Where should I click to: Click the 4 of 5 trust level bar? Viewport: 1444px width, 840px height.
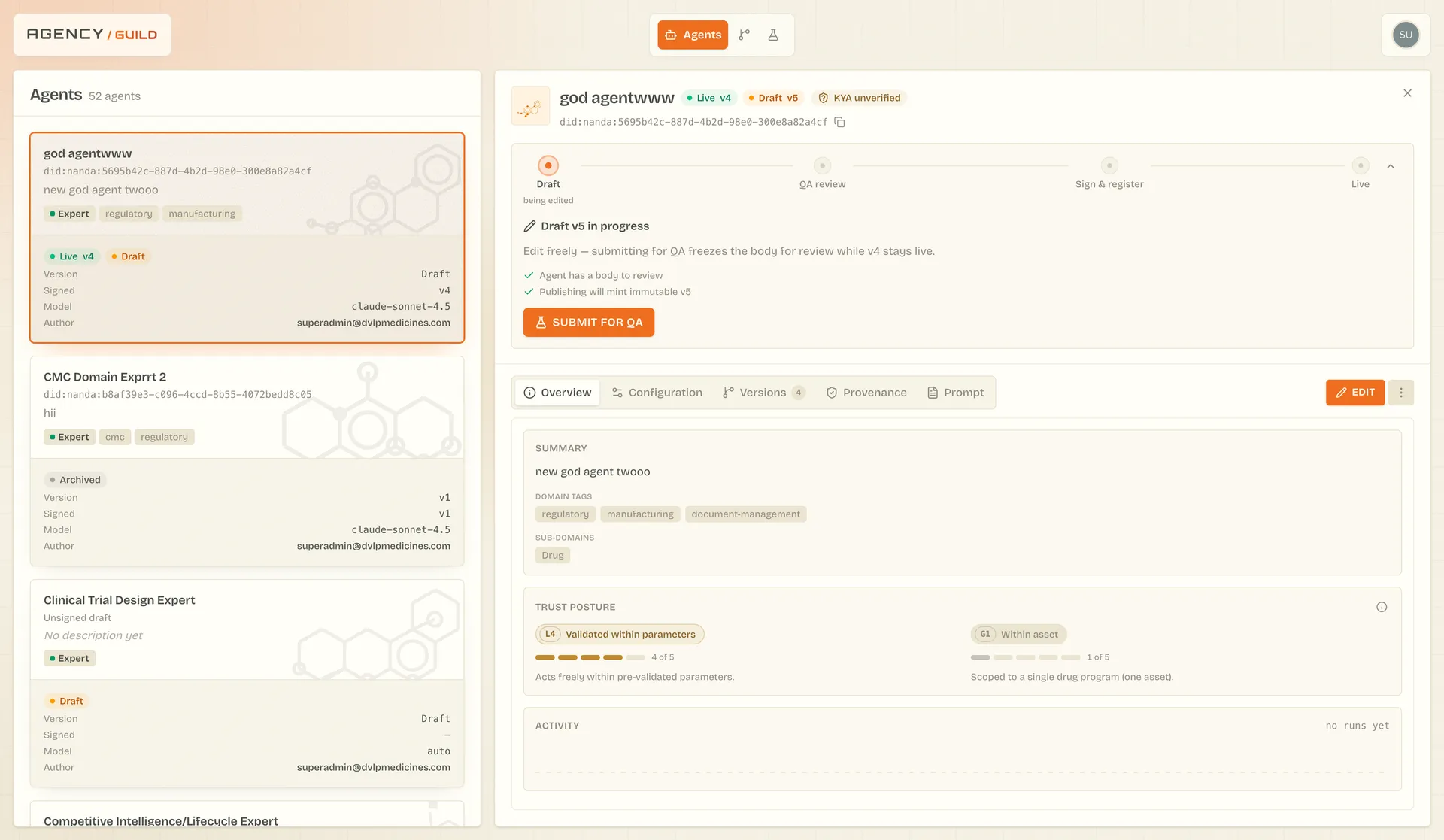(590, 657)
